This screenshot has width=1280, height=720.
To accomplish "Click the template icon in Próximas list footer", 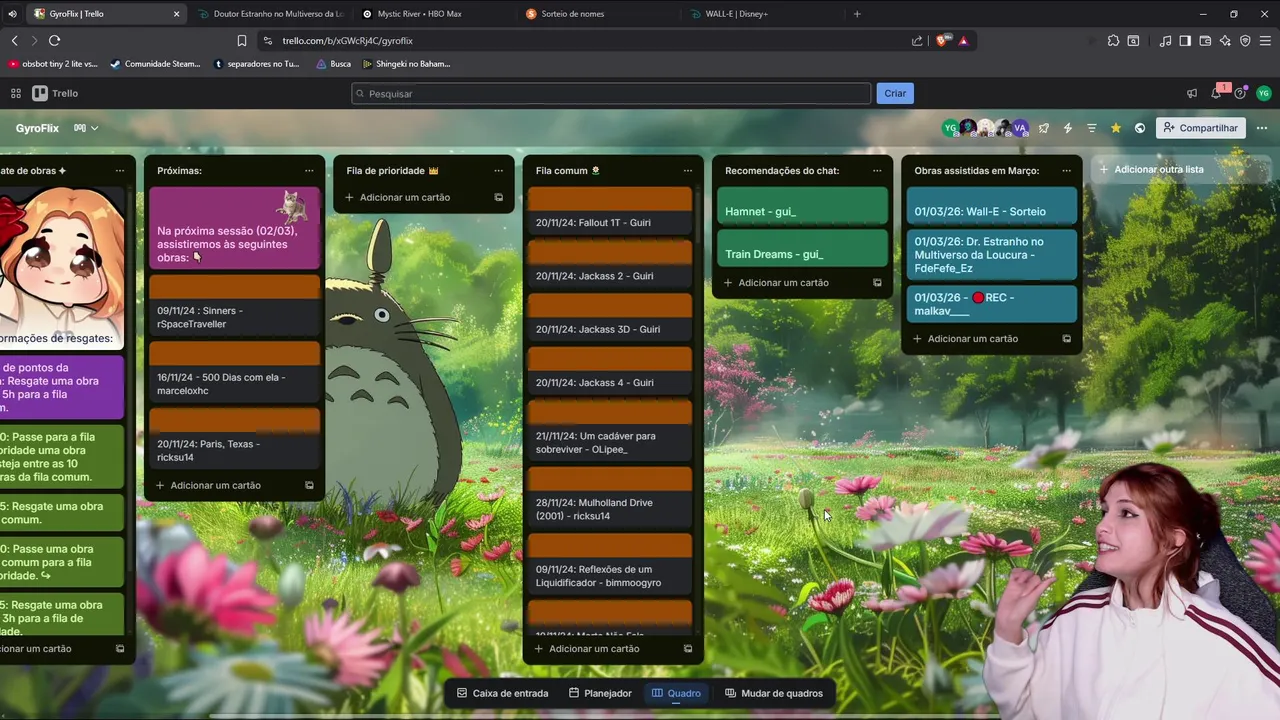I will tap(309, 486).
